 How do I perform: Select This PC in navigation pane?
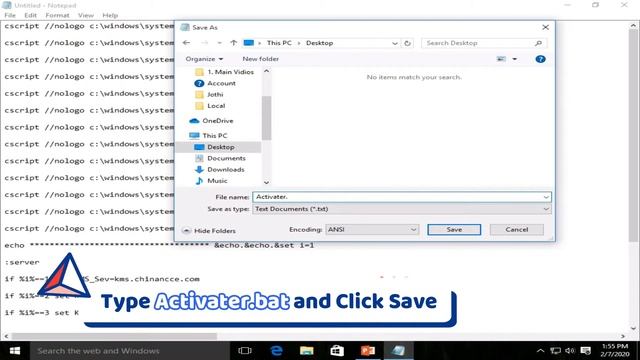(x=208, y=136)
